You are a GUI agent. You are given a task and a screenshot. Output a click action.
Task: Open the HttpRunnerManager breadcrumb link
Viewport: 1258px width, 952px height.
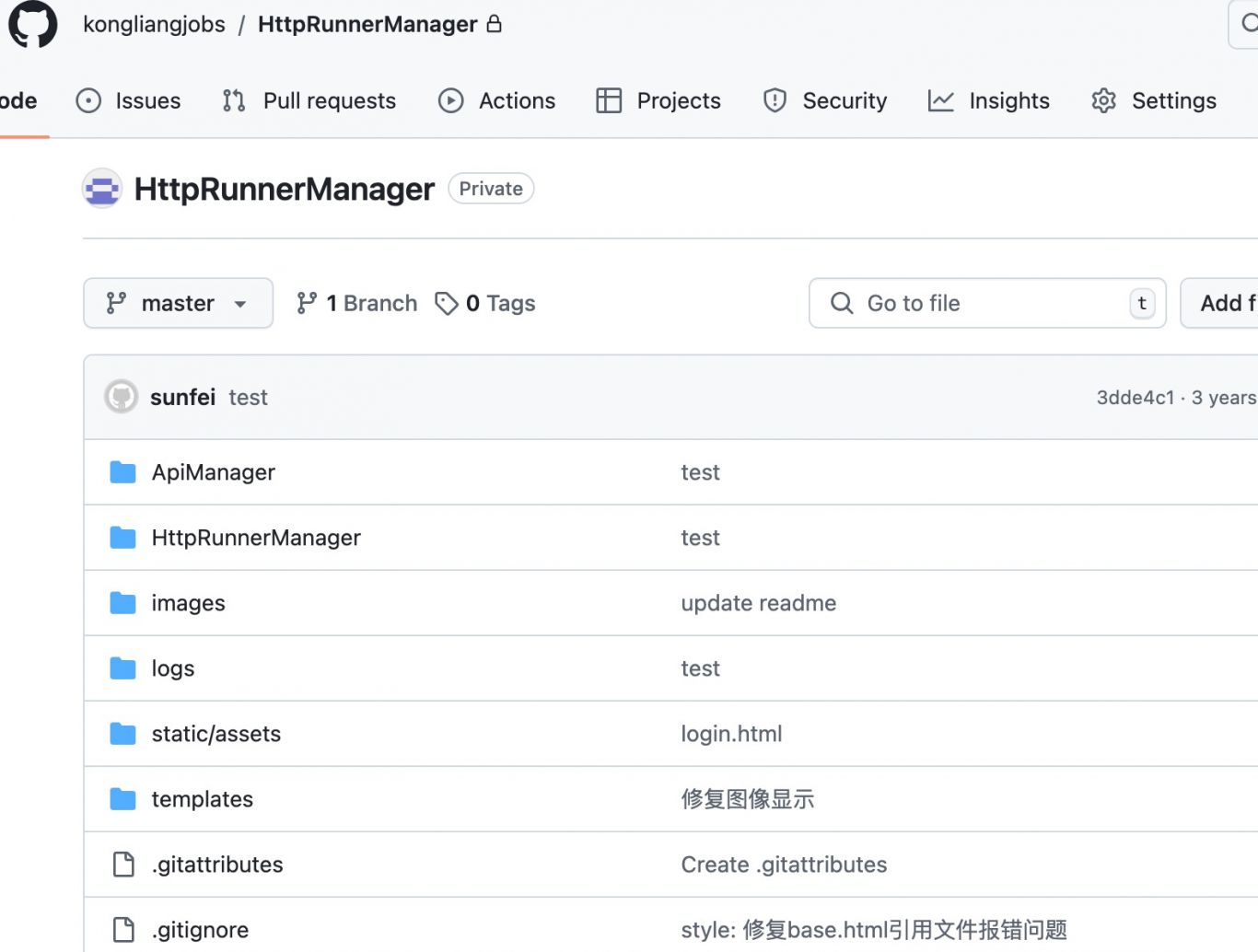[367, 24]
